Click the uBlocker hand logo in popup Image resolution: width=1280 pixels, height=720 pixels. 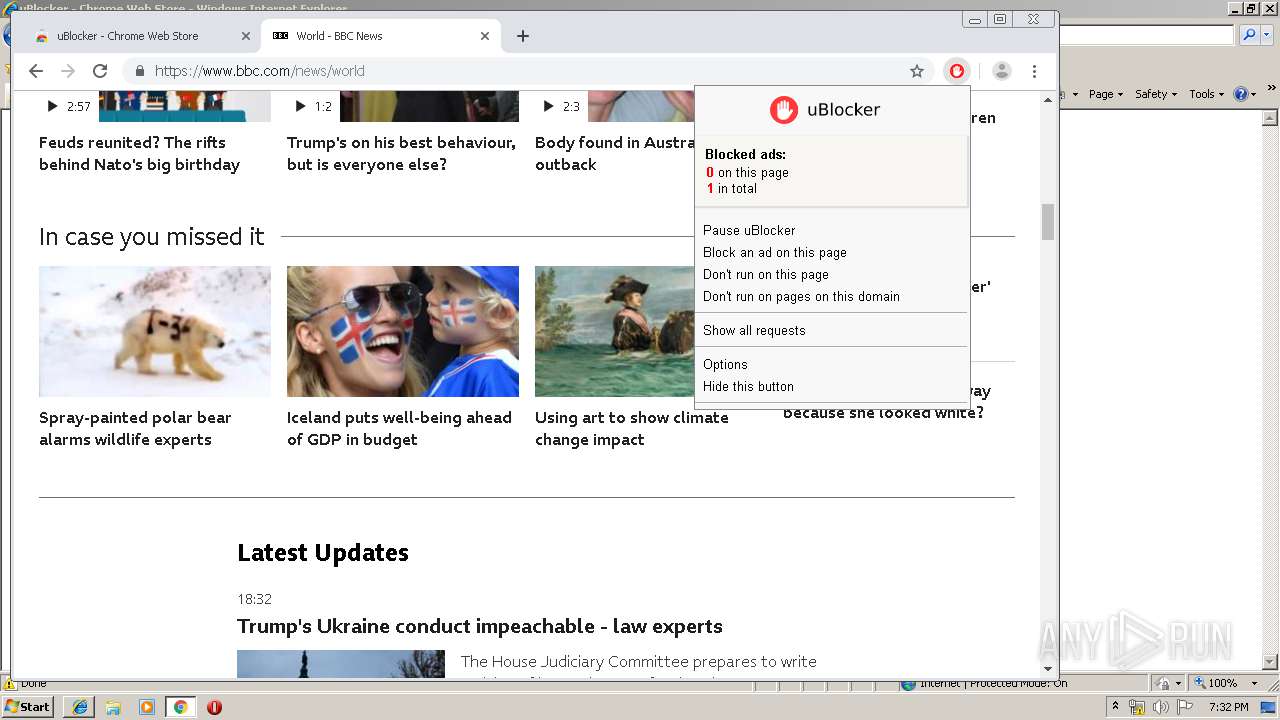783,110
